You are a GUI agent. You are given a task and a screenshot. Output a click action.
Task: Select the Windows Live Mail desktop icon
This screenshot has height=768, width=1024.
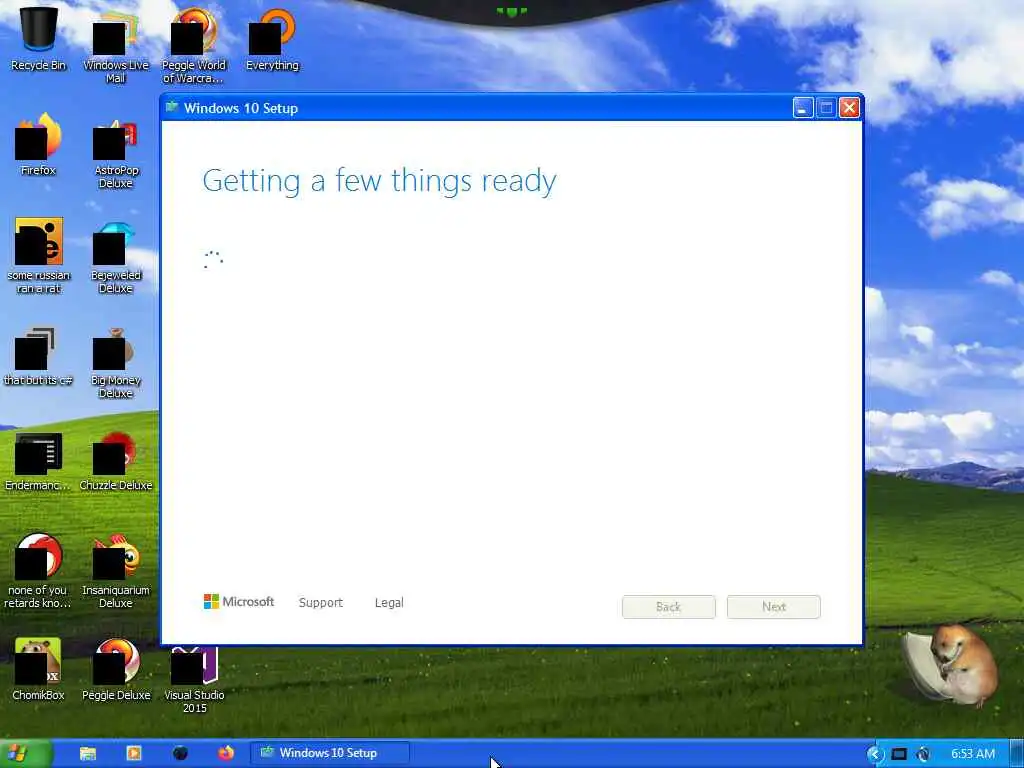(x=116, y=46)
